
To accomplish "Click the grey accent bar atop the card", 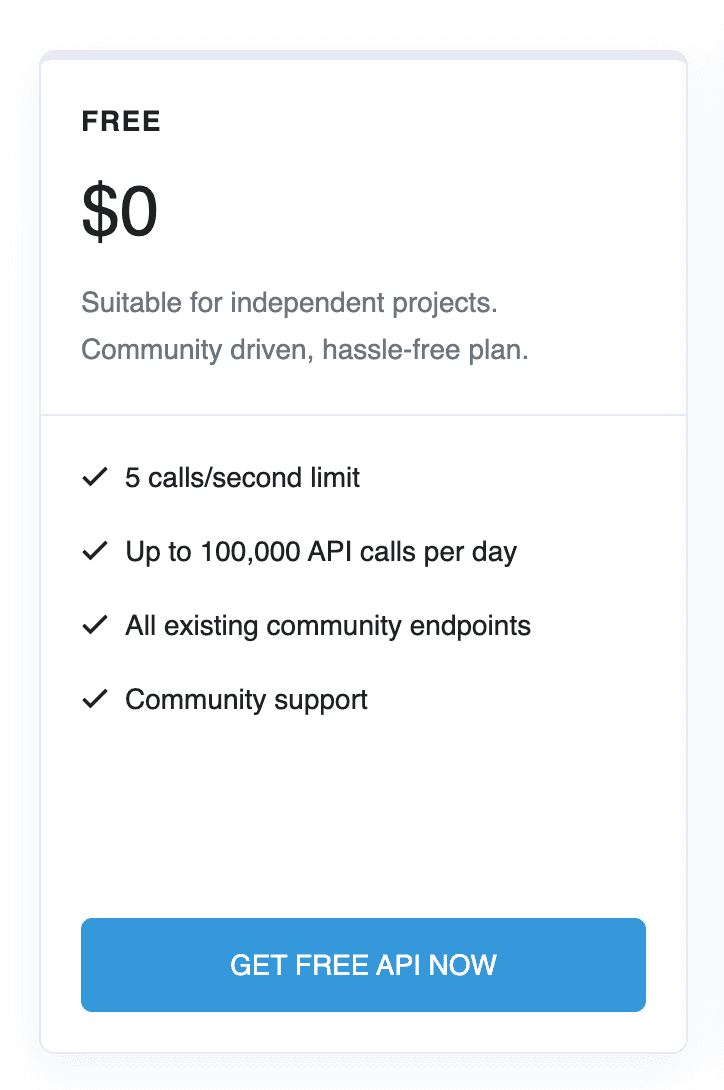I will (x=363, y=54).
